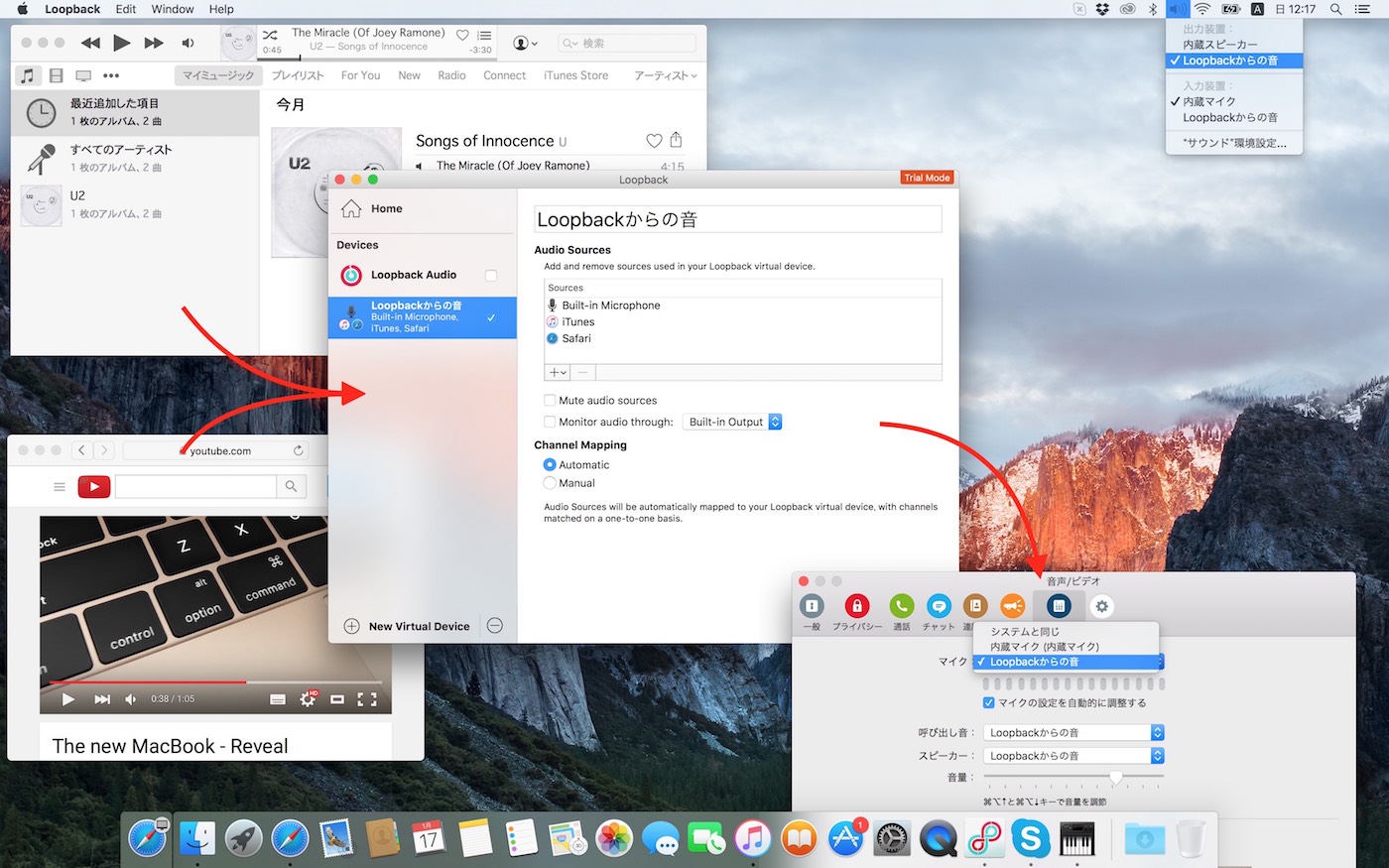Choose システムと同じ in the microphone menu
This screenshot has width=1389, height=868.
pyautogui.click(x=1067, y=632)
